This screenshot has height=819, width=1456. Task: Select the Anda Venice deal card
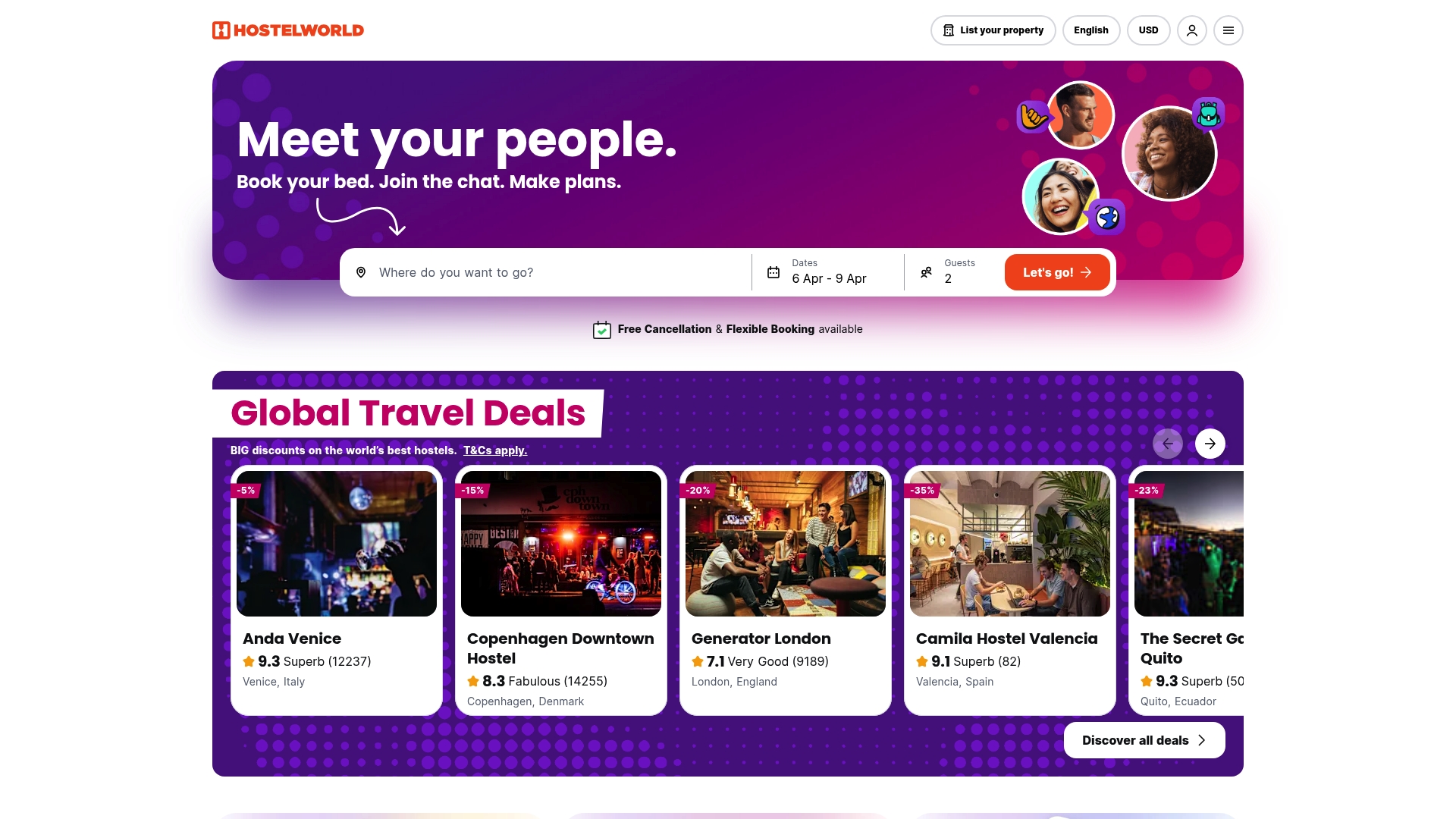point(336,591)
